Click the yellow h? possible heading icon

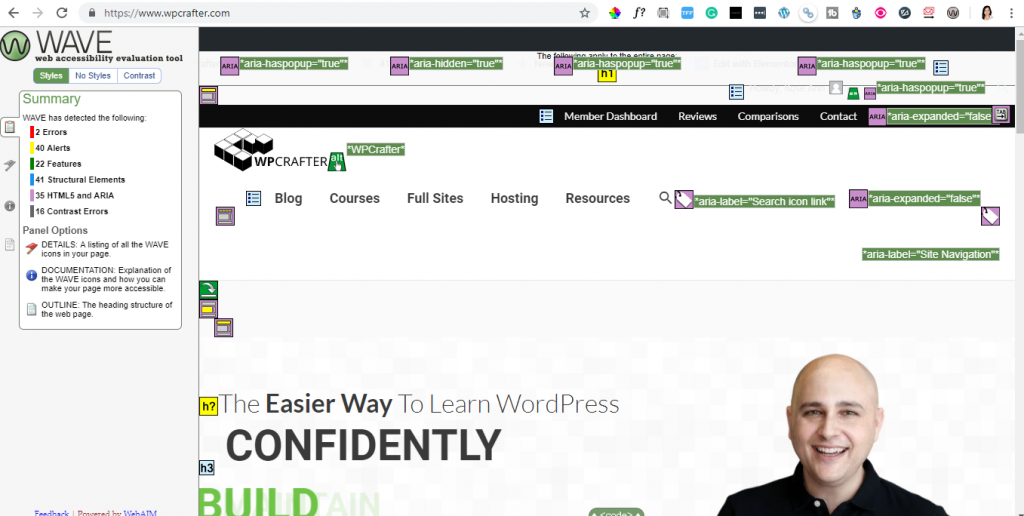coord(208,406)
